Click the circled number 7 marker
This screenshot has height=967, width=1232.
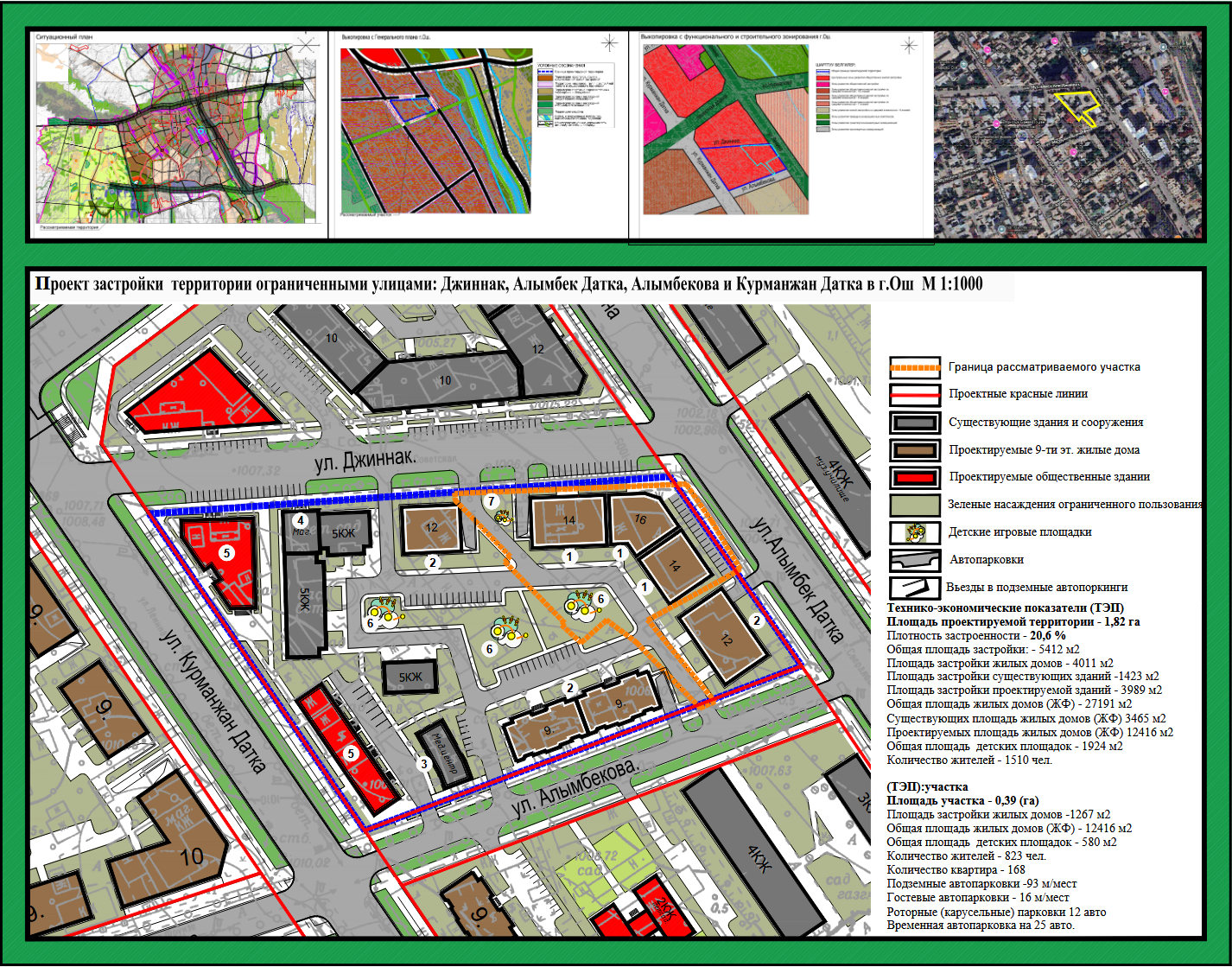[x=492, y=501]
